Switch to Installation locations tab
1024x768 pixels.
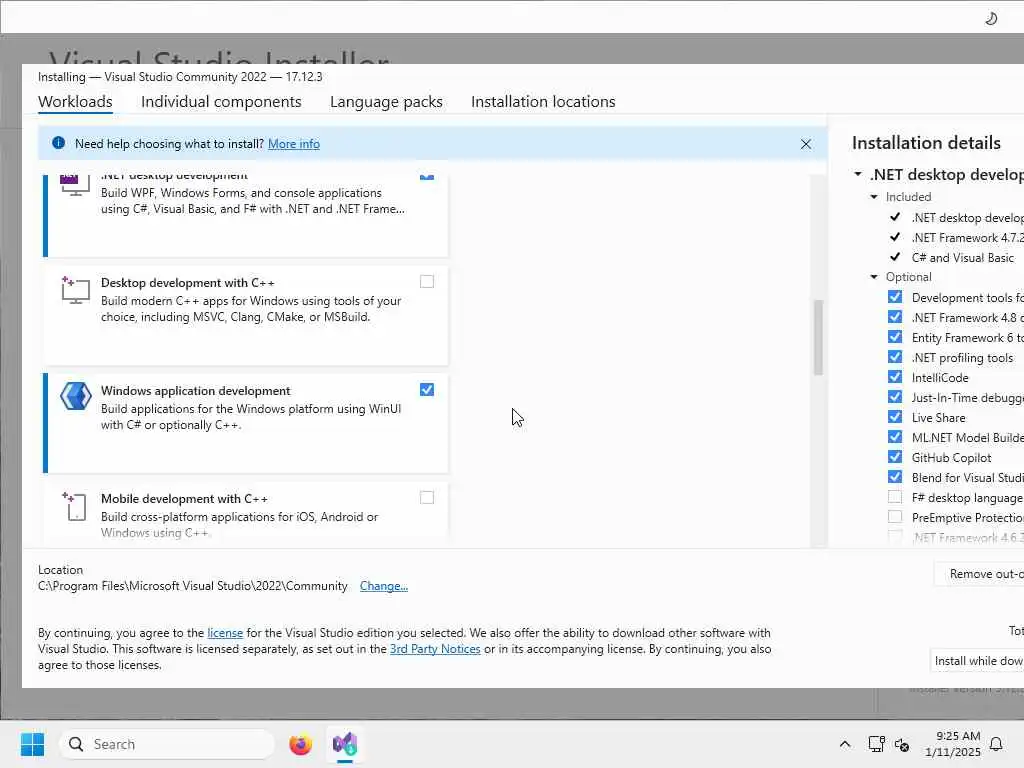[x=543, y=102]
